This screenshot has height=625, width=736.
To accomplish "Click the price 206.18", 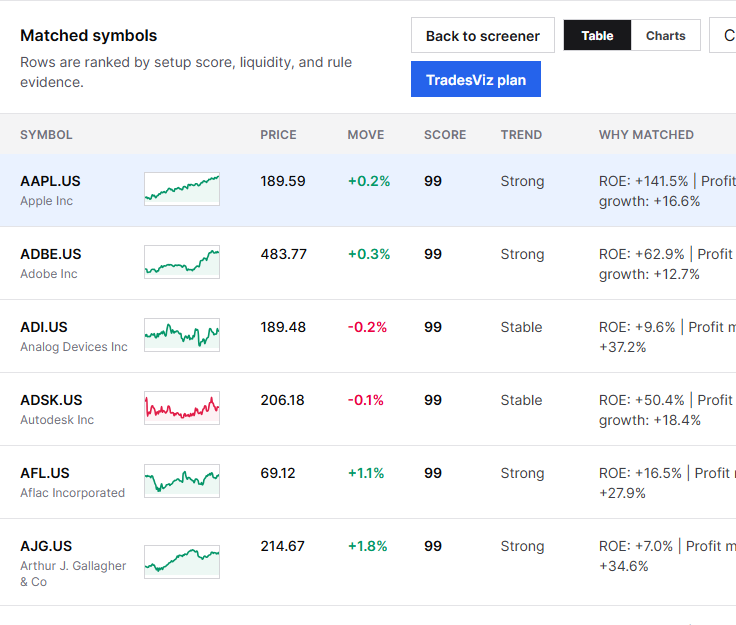I will click(x=283, y=400).
